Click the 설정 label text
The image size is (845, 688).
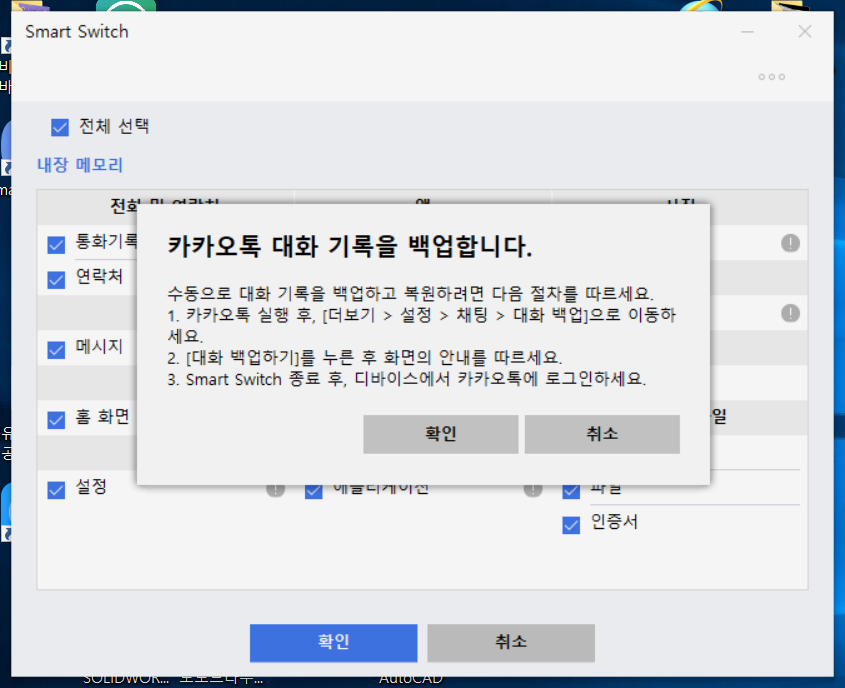91,487
